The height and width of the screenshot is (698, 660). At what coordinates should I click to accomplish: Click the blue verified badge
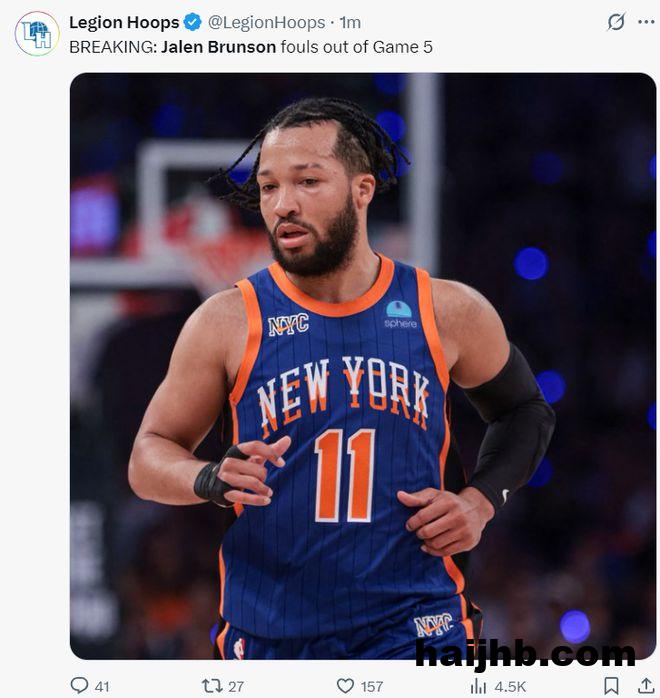pyautogui.click(x=193, y=22)
